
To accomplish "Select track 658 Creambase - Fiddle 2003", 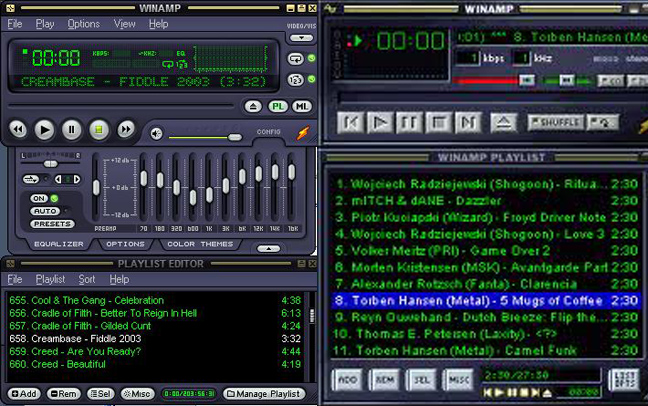I will pyautogui.click(x=155, y=339).
